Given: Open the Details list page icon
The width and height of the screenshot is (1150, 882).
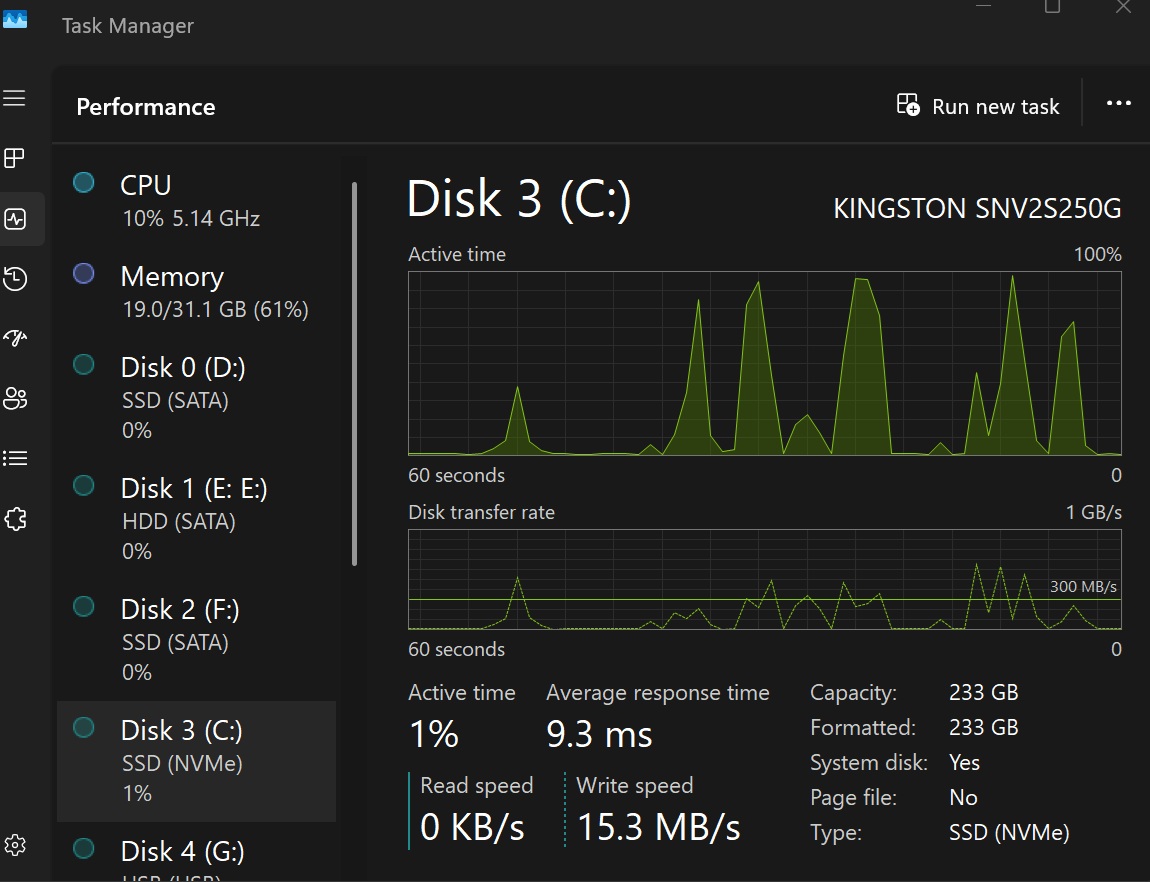Looking at the screenshot, I should point(15,458).
